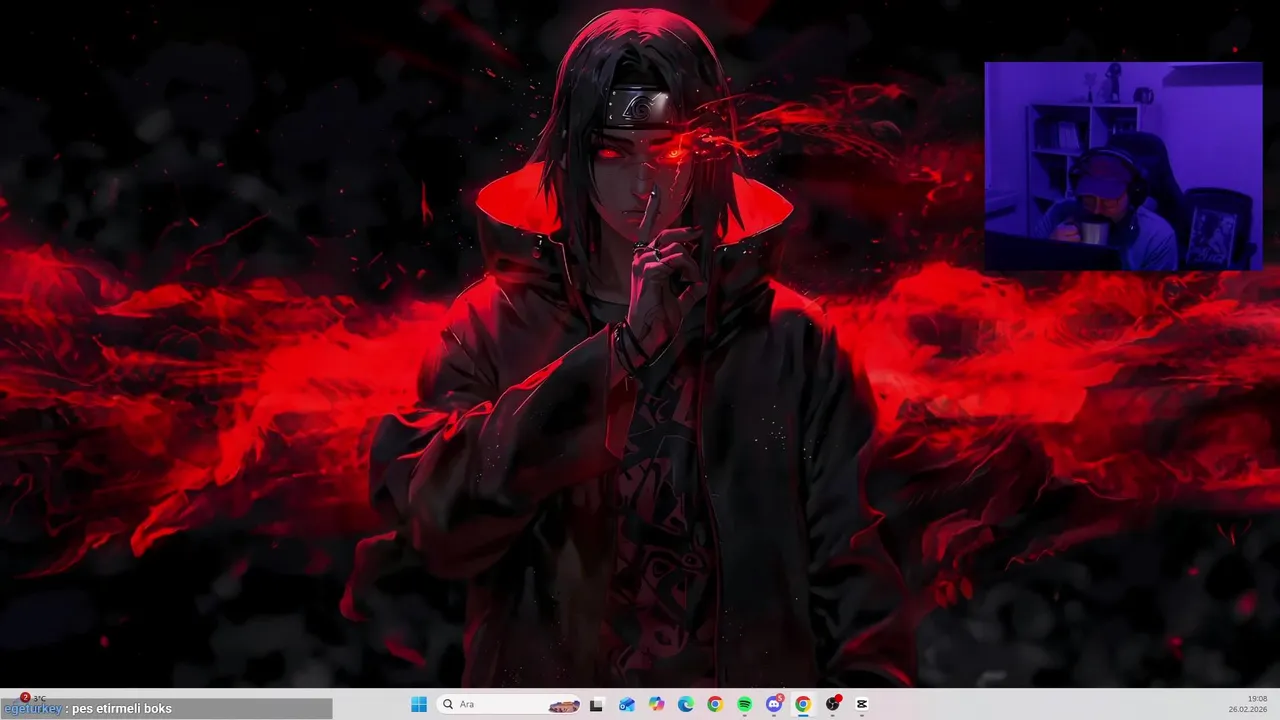Open Spotify from the taskbar
This screenshot has width=1280, height=720.
[745, 704]
